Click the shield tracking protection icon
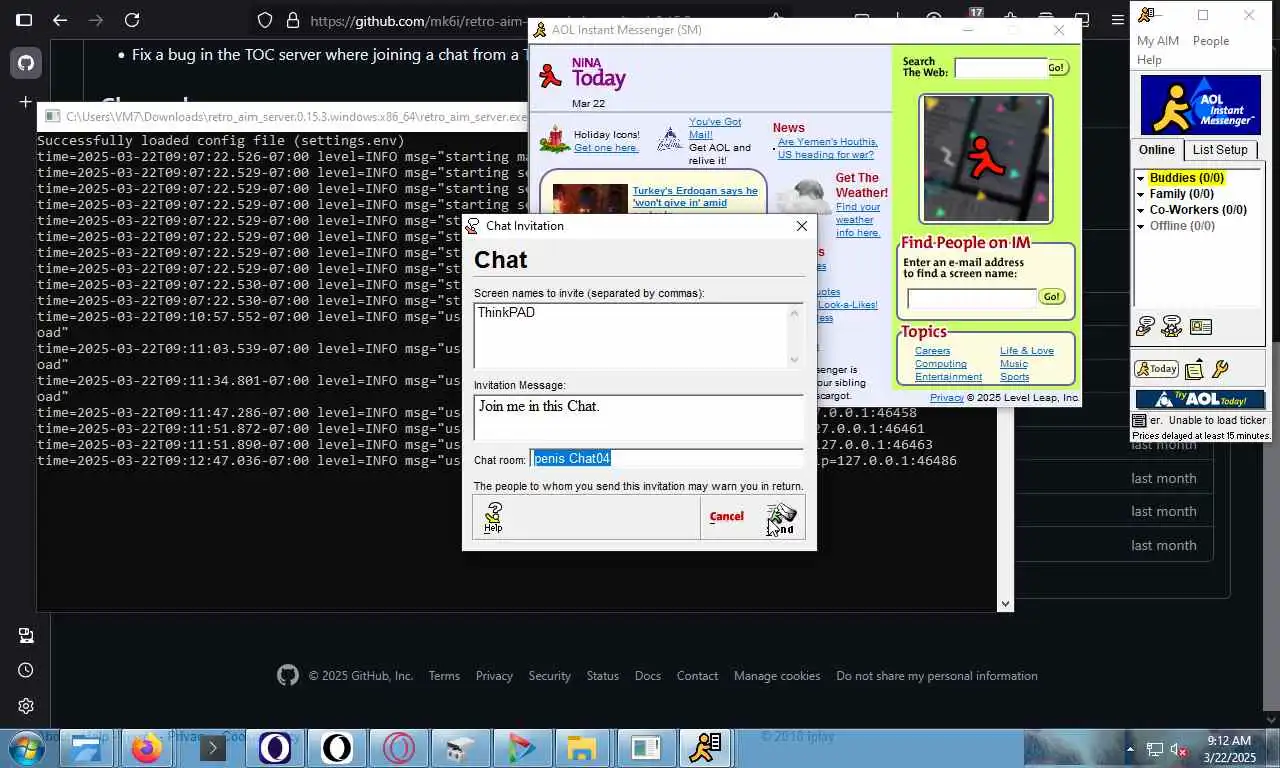This screenshot has height=768, width=1280. pyautogui.click(x=265, y=20)
